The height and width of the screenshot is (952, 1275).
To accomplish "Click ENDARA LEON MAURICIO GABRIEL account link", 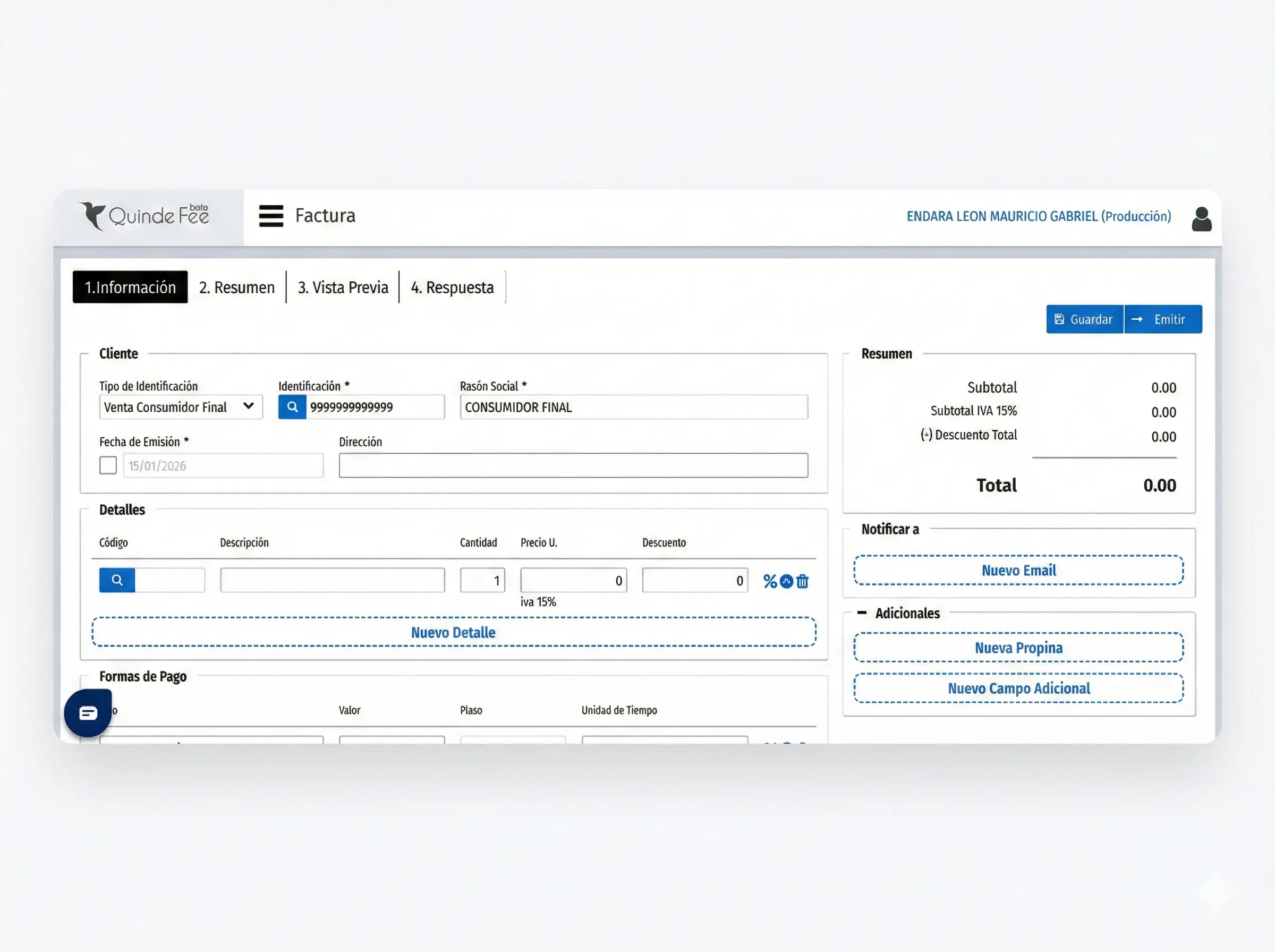I will pos(1039,216).
